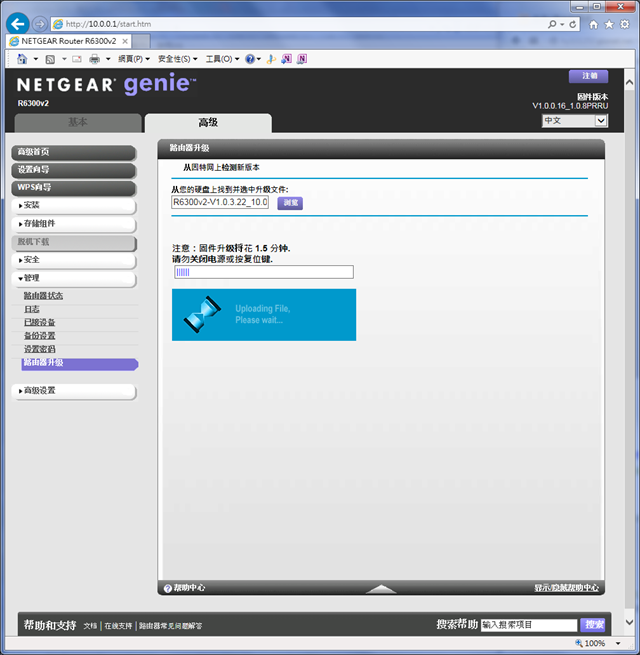The image size is (640, 655).
Task: Open WPS向导 in the sidebar
Action: (74, 188)
